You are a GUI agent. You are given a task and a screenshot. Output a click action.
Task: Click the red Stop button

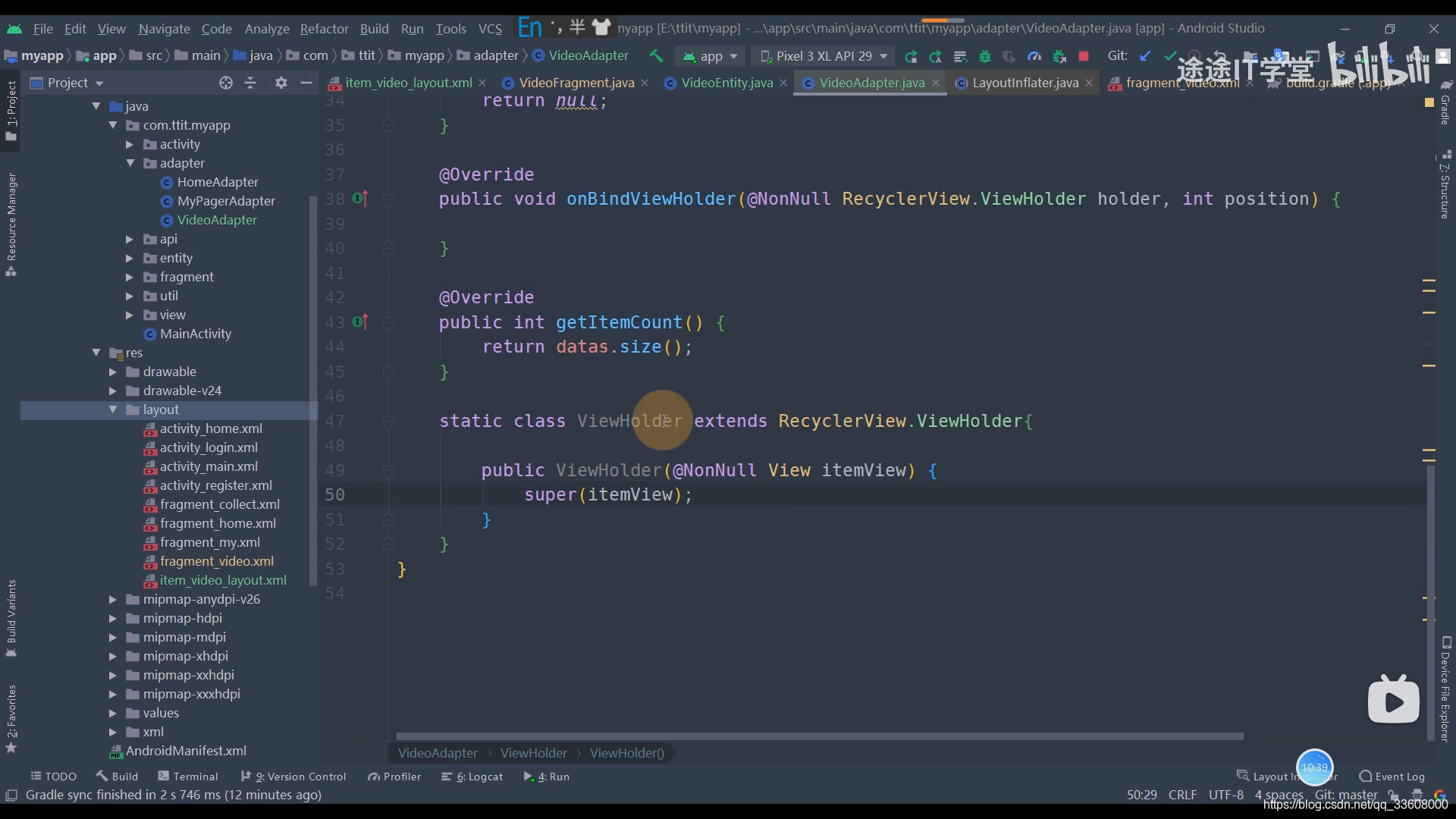pos(1084,56)
